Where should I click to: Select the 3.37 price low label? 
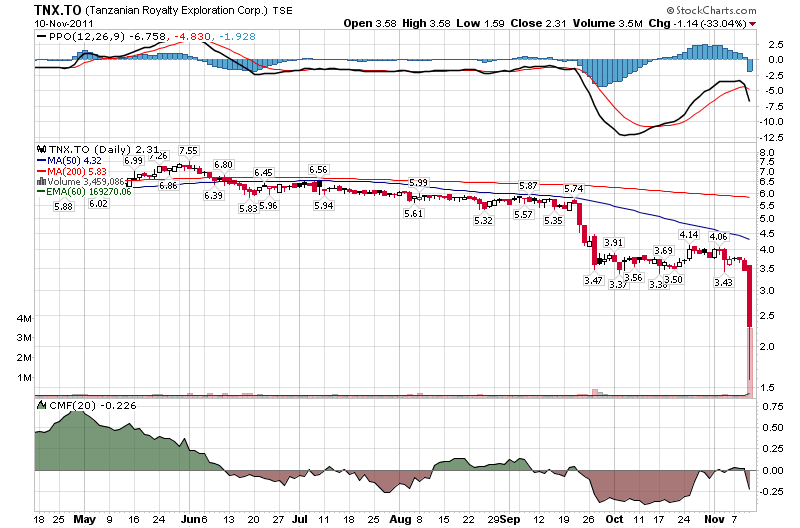tap(618, 284)
